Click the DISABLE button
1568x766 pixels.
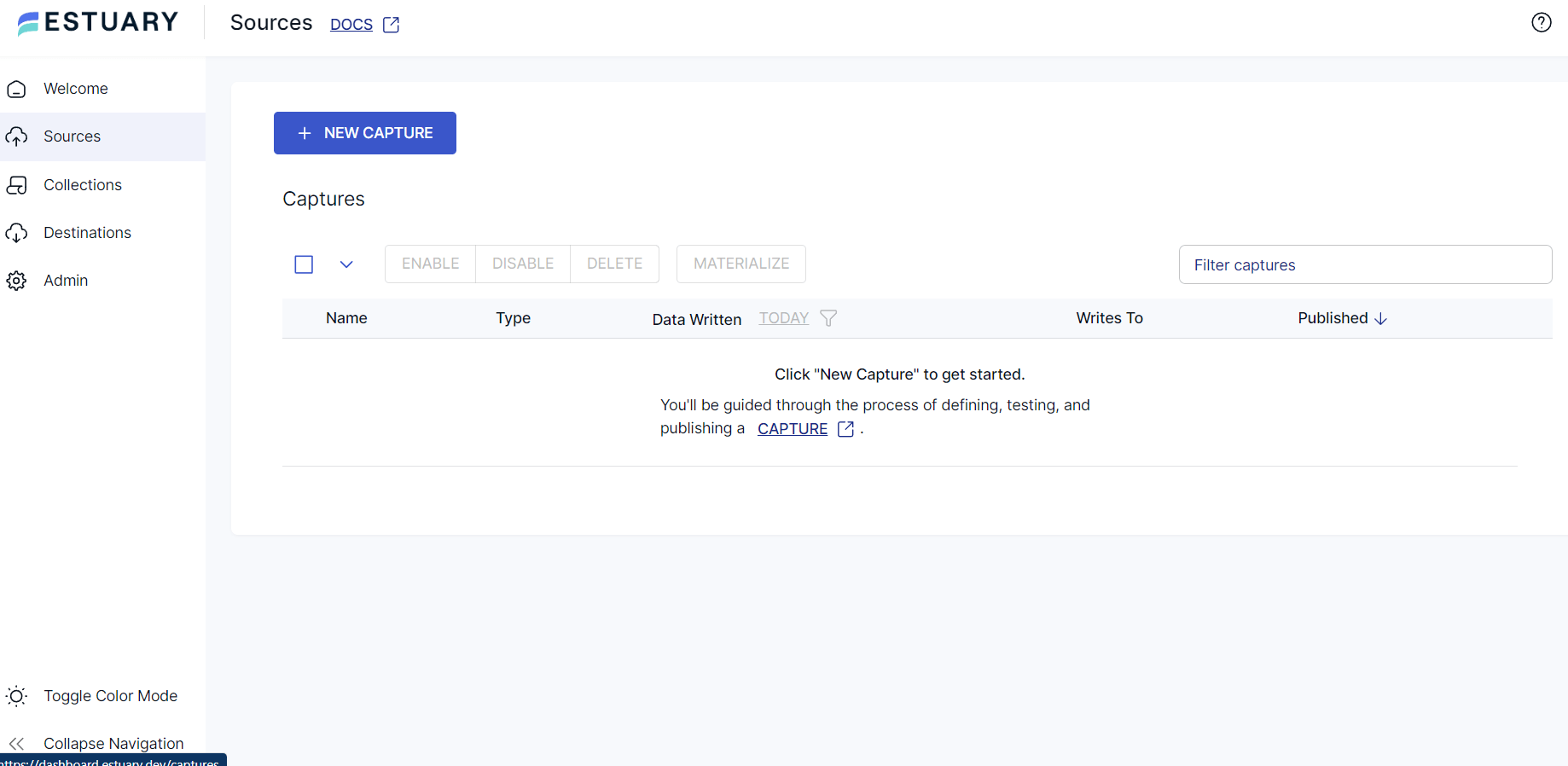tap(523, 264)
